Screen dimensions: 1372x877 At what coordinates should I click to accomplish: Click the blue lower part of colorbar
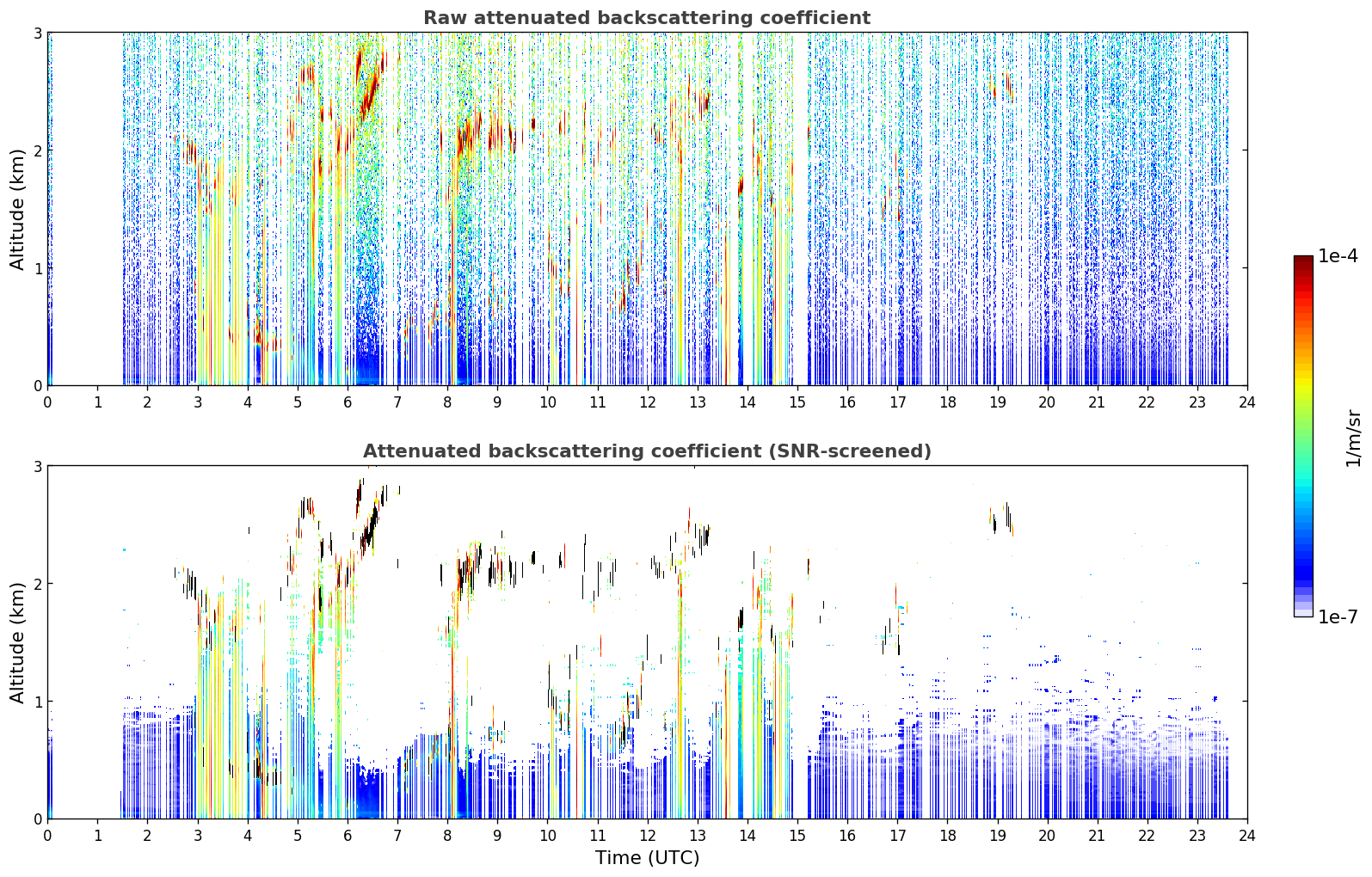pyautogui.click(x=1303, y=550)
